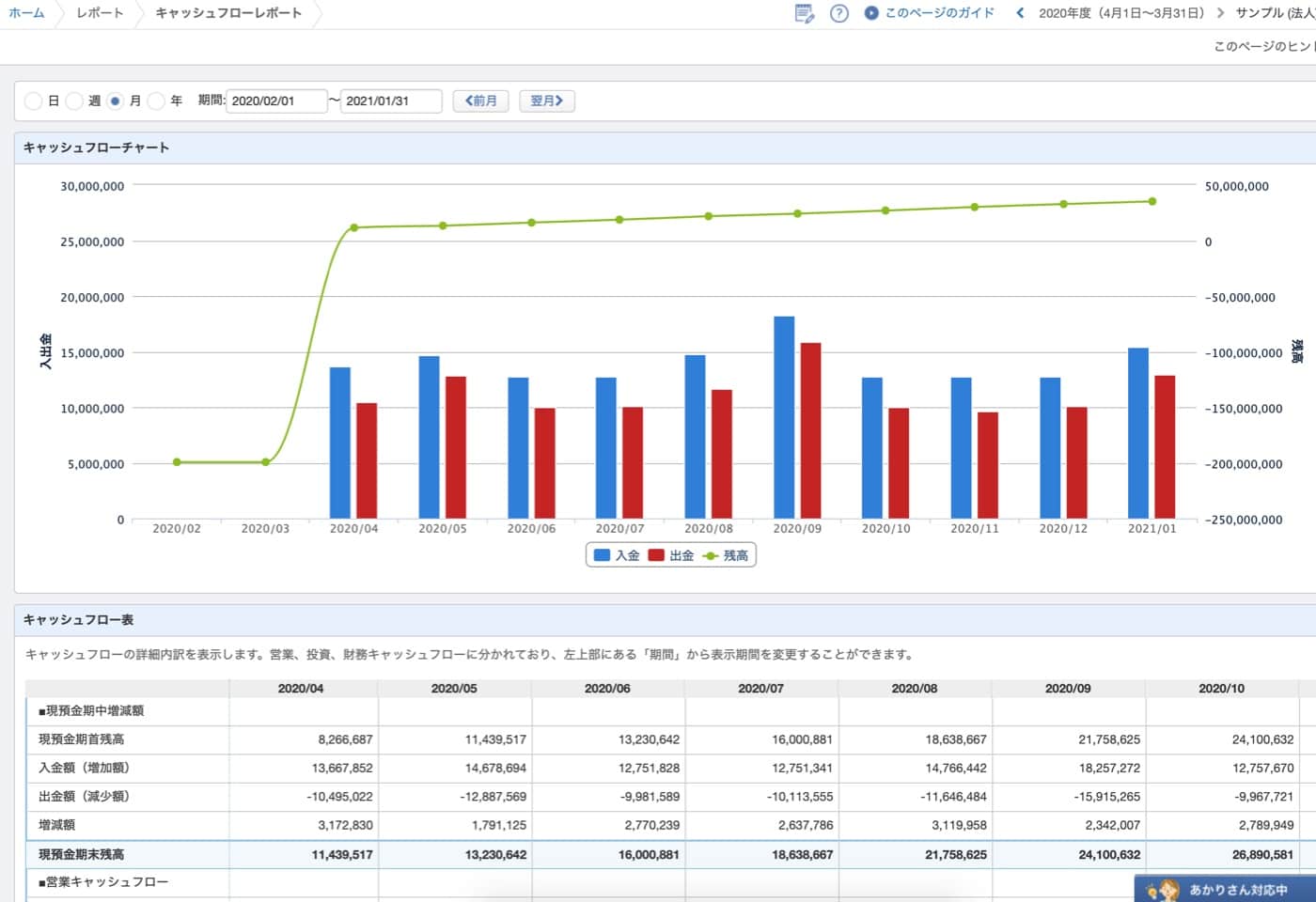Navigate to ホーム breadcrumb

[26, 13]
